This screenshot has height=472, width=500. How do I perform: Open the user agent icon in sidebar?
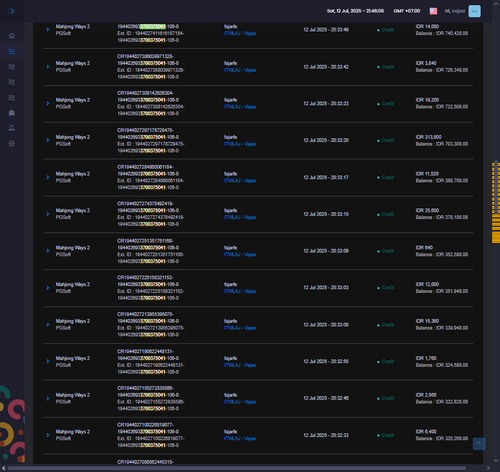(12, 128)
